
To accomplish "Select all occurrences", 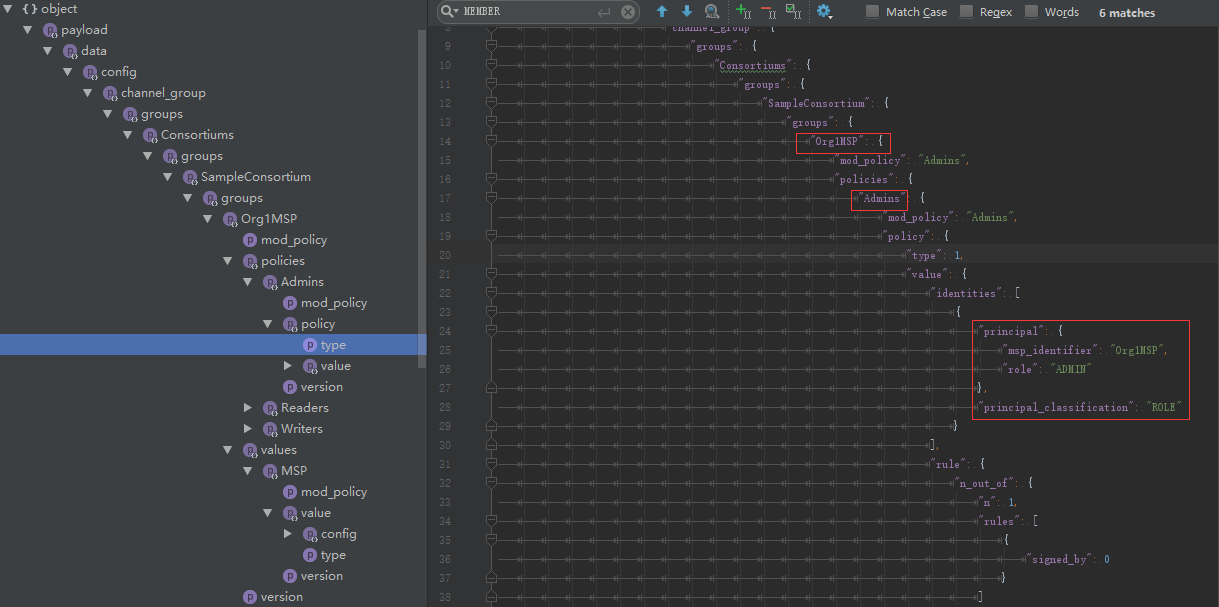I will click(794, 12).
